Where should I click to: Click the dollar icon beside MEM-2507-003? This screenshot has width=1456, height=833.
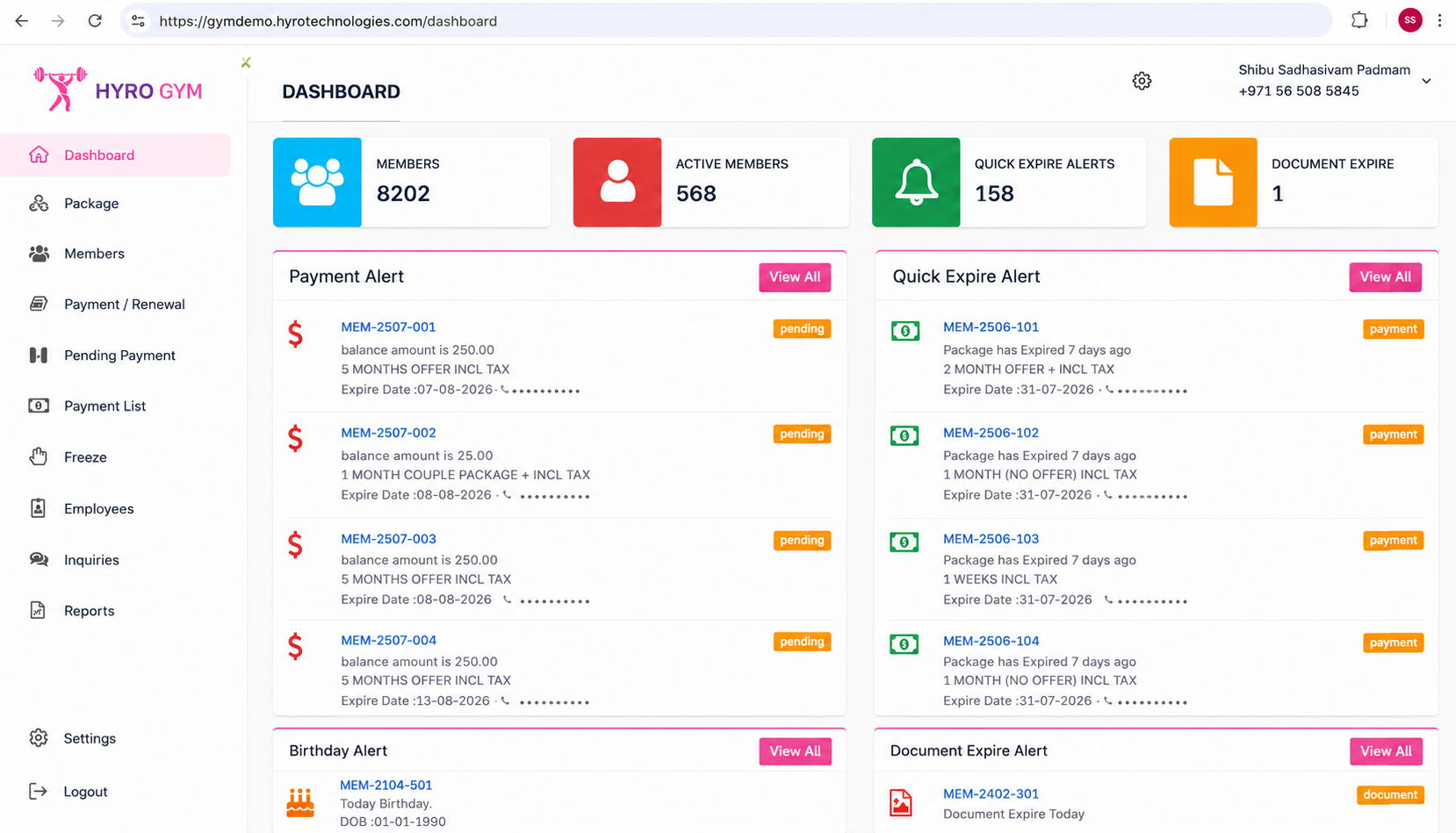click(x=296, y=545)
